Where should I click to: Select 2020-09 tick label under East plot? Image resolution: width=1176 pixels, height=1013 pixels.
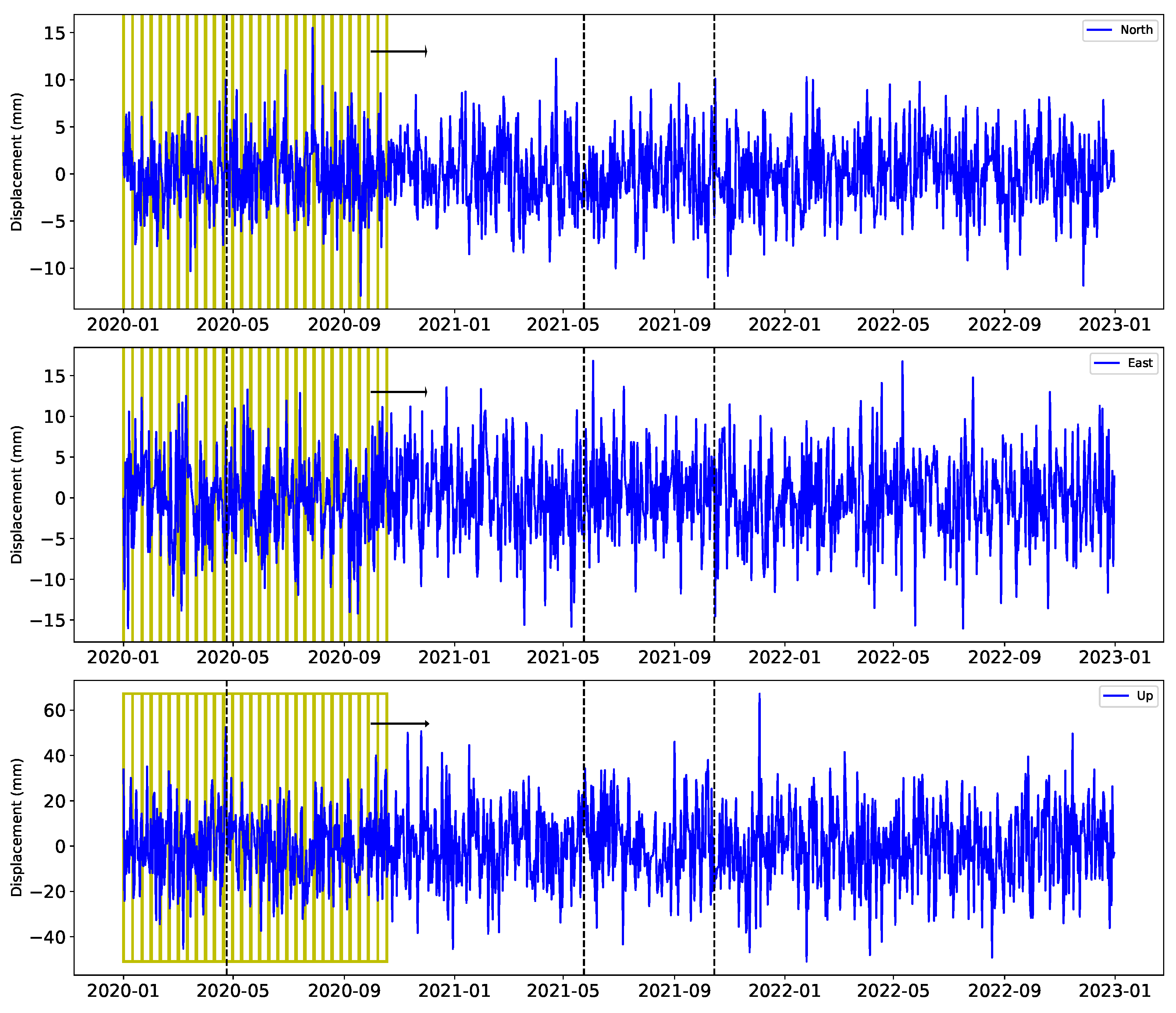344,657
